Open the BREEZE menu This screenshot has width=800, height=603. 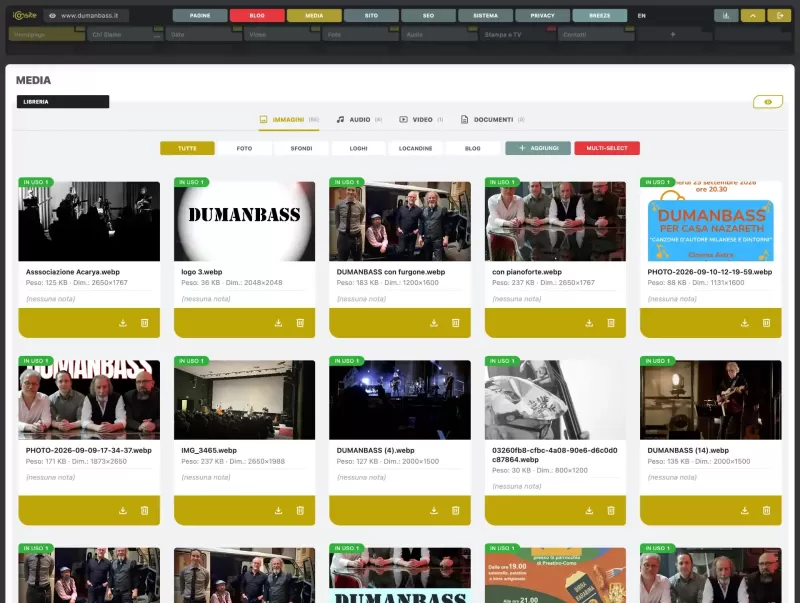pos(600,16)
